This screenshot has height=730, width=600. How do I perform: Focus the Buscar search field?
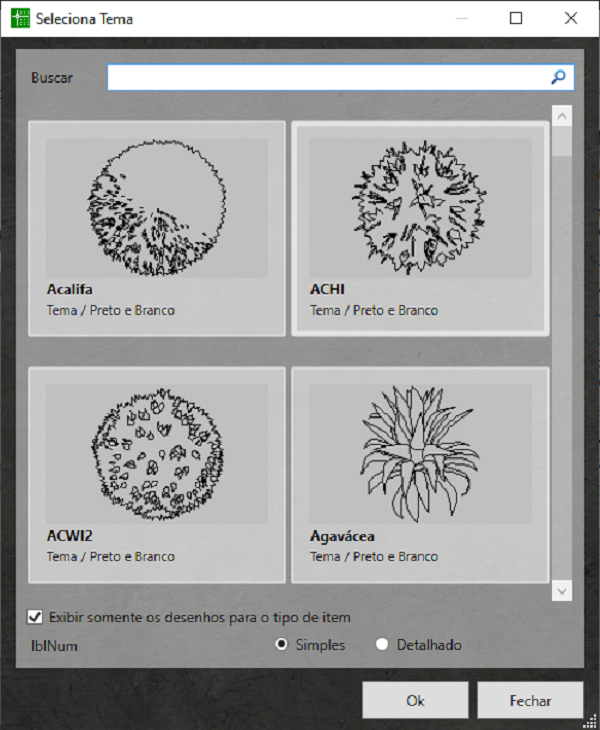pyautogui.click(x=328, y=78)
